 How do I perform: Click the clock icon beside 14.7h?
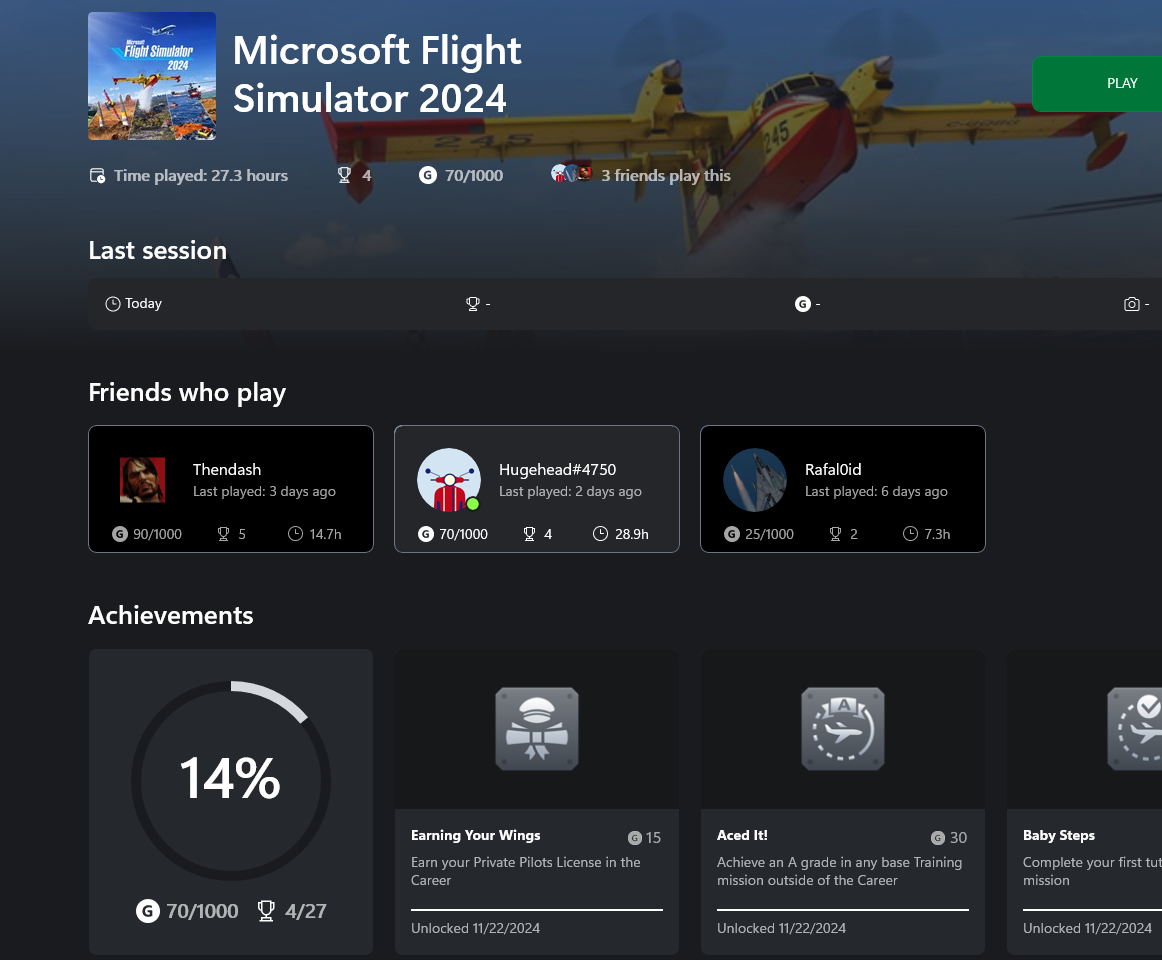(x=296, y=534)
